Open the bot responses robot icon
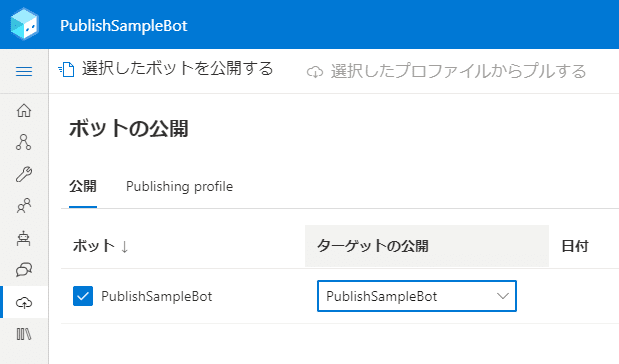Screen dimensions: 619x364 tap(24, 238)
